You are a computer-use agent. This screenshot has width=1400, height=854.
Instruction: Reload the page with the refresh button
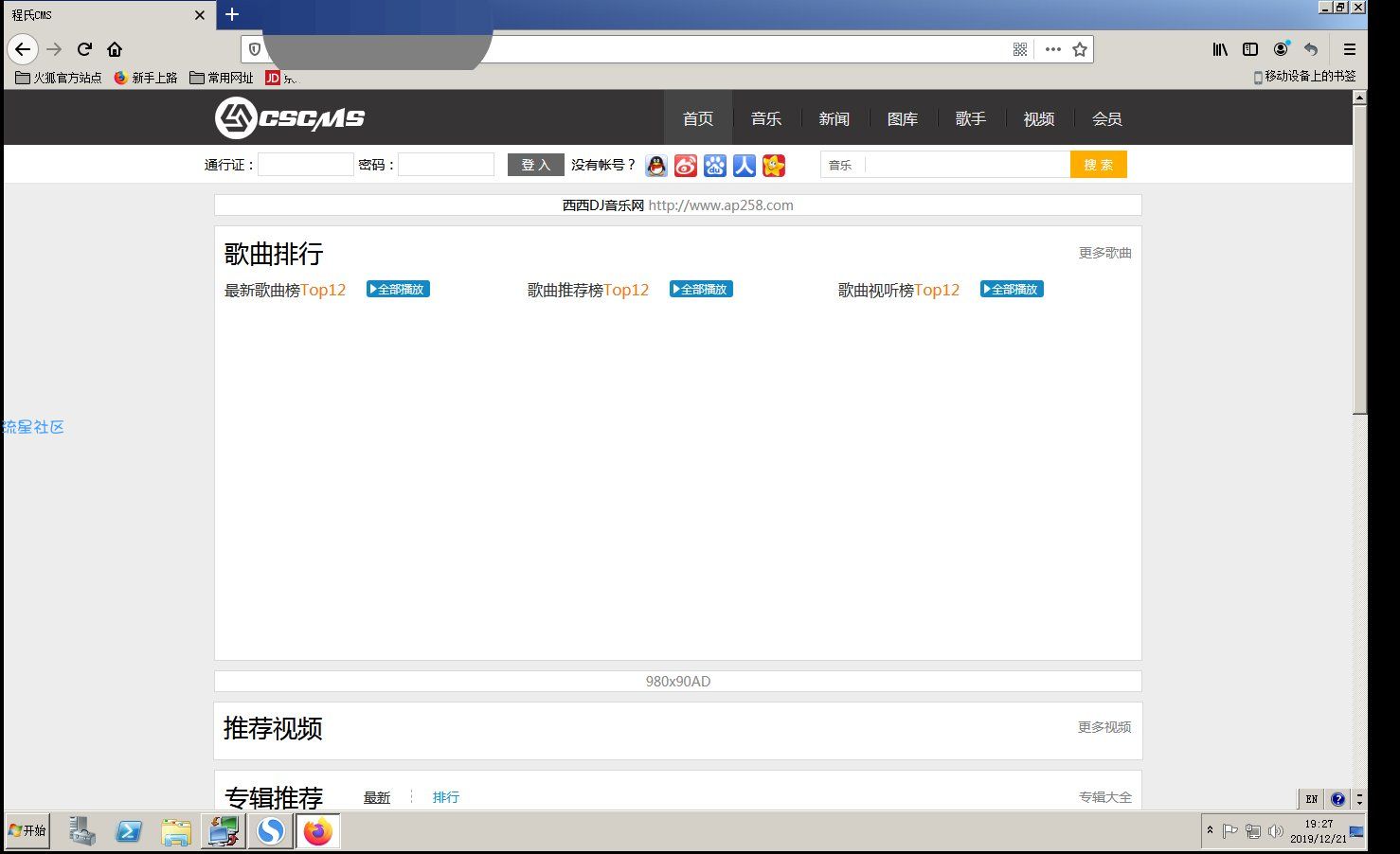click(84, 49)
